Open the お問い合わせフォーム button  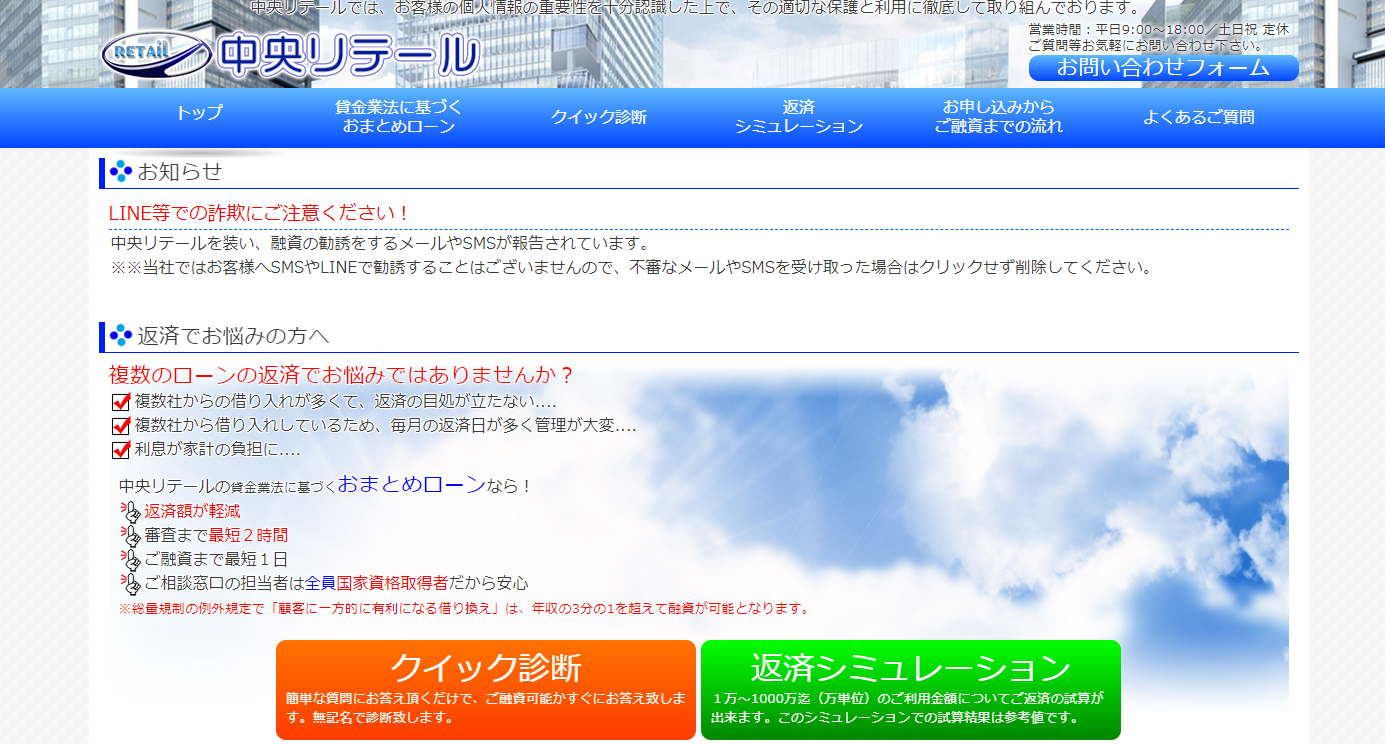(1163, 68)
